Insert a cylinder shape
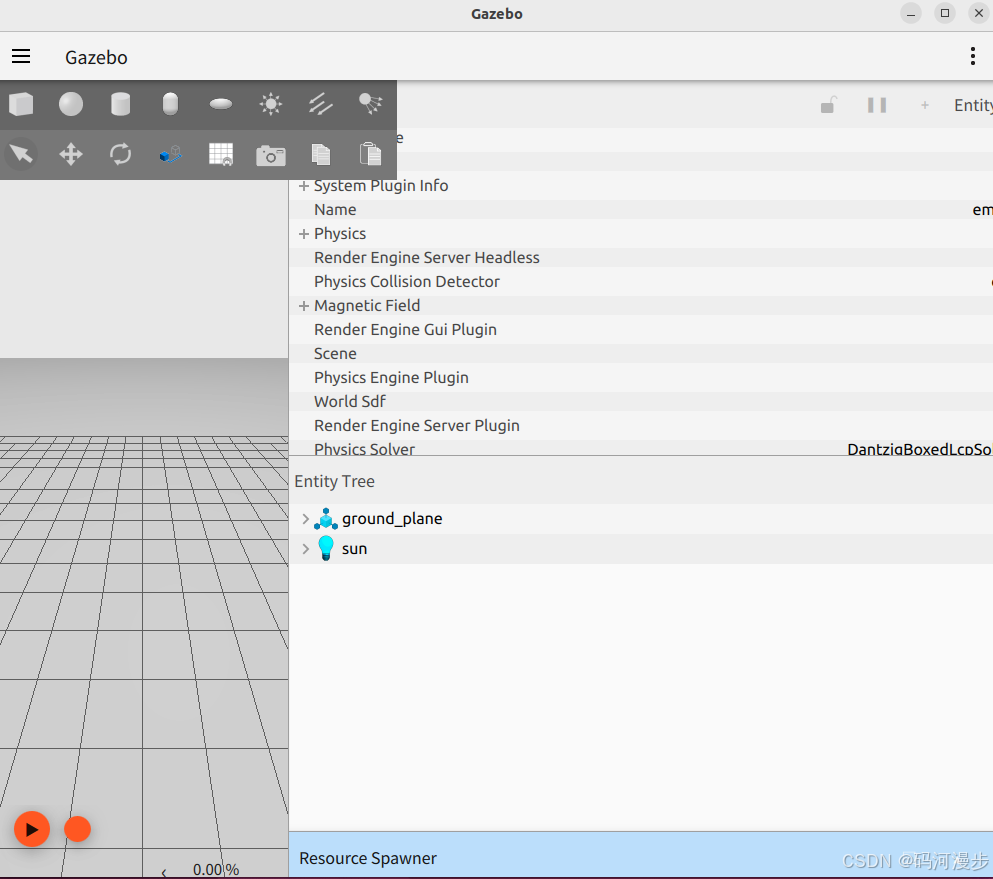This screenshot has width=993, height=879. [120, 104]
